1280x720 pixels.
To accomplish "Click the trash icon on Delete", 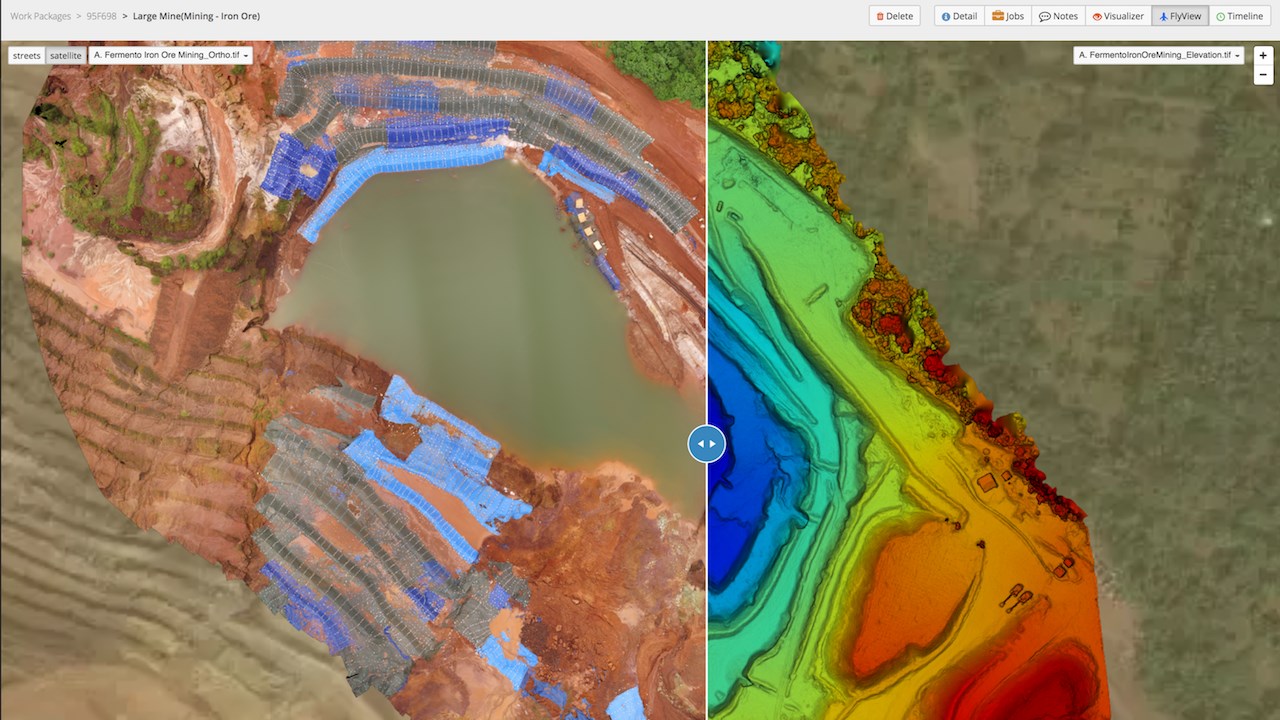I will pos(880,16).
